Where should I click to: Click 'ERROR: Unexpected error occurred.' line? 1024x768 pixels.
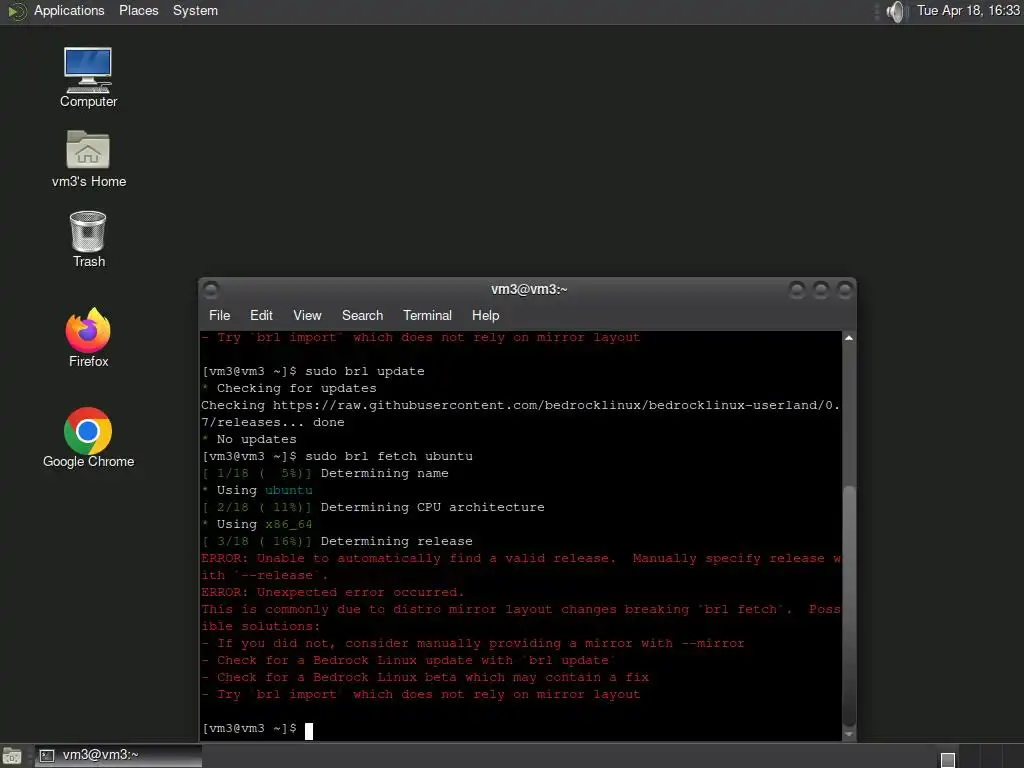[x=333, y=592]
